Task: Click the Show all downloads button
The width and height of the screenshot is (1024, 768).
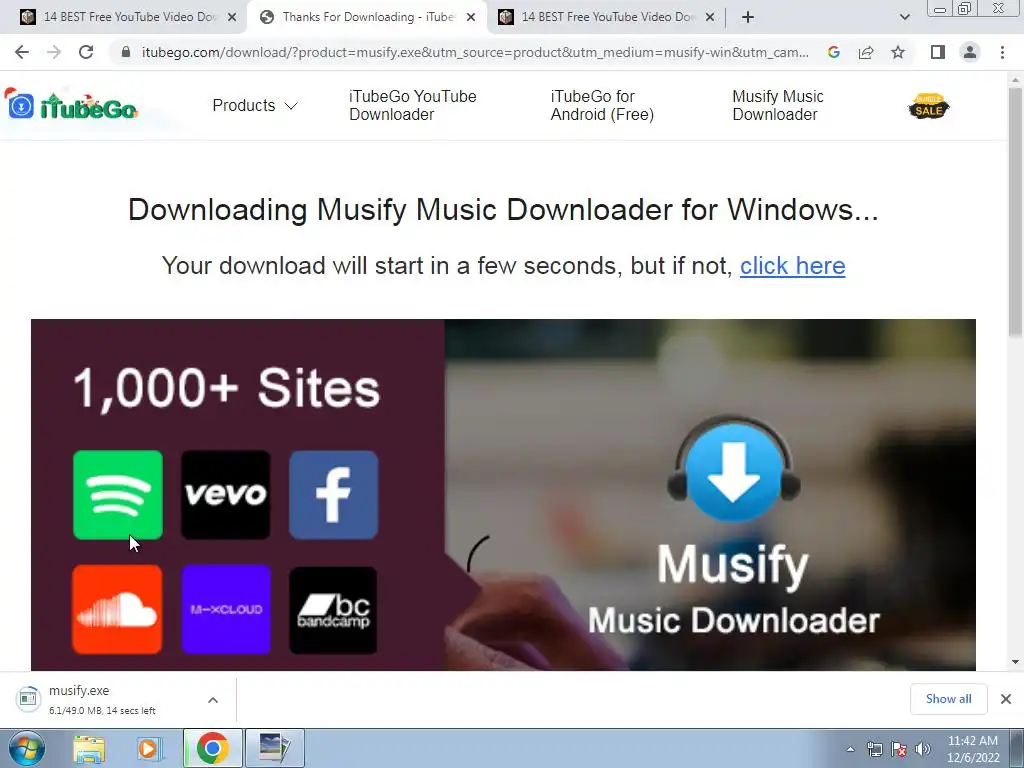Action: coord(948,699)
